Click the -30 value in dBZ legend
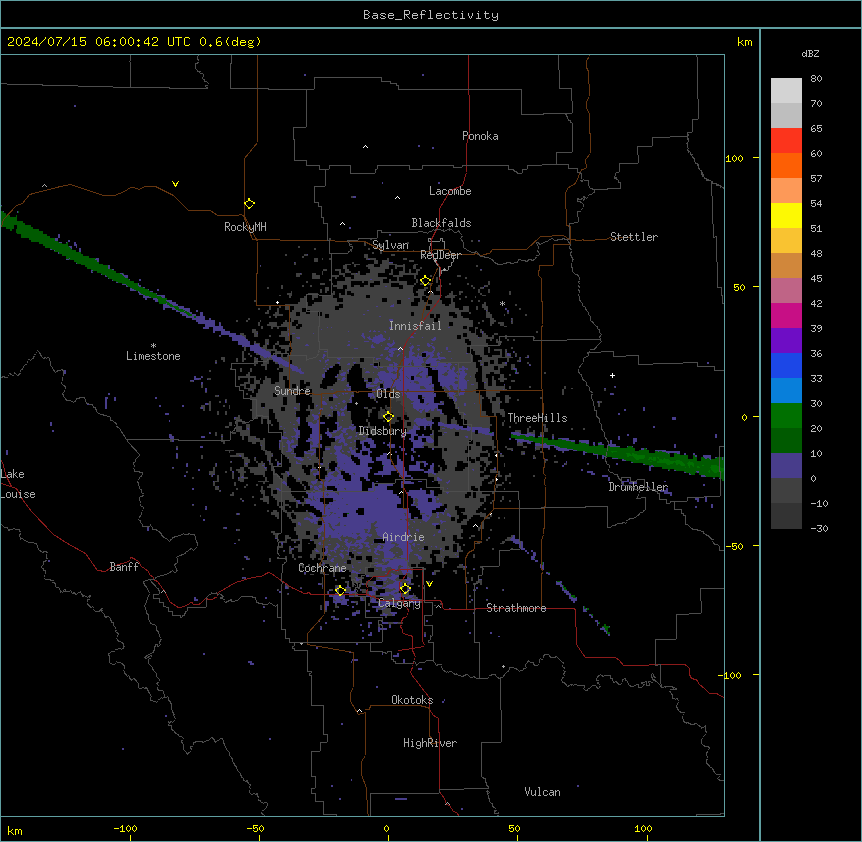Screen dimensions: 862x842 click(x=819, y=529)
